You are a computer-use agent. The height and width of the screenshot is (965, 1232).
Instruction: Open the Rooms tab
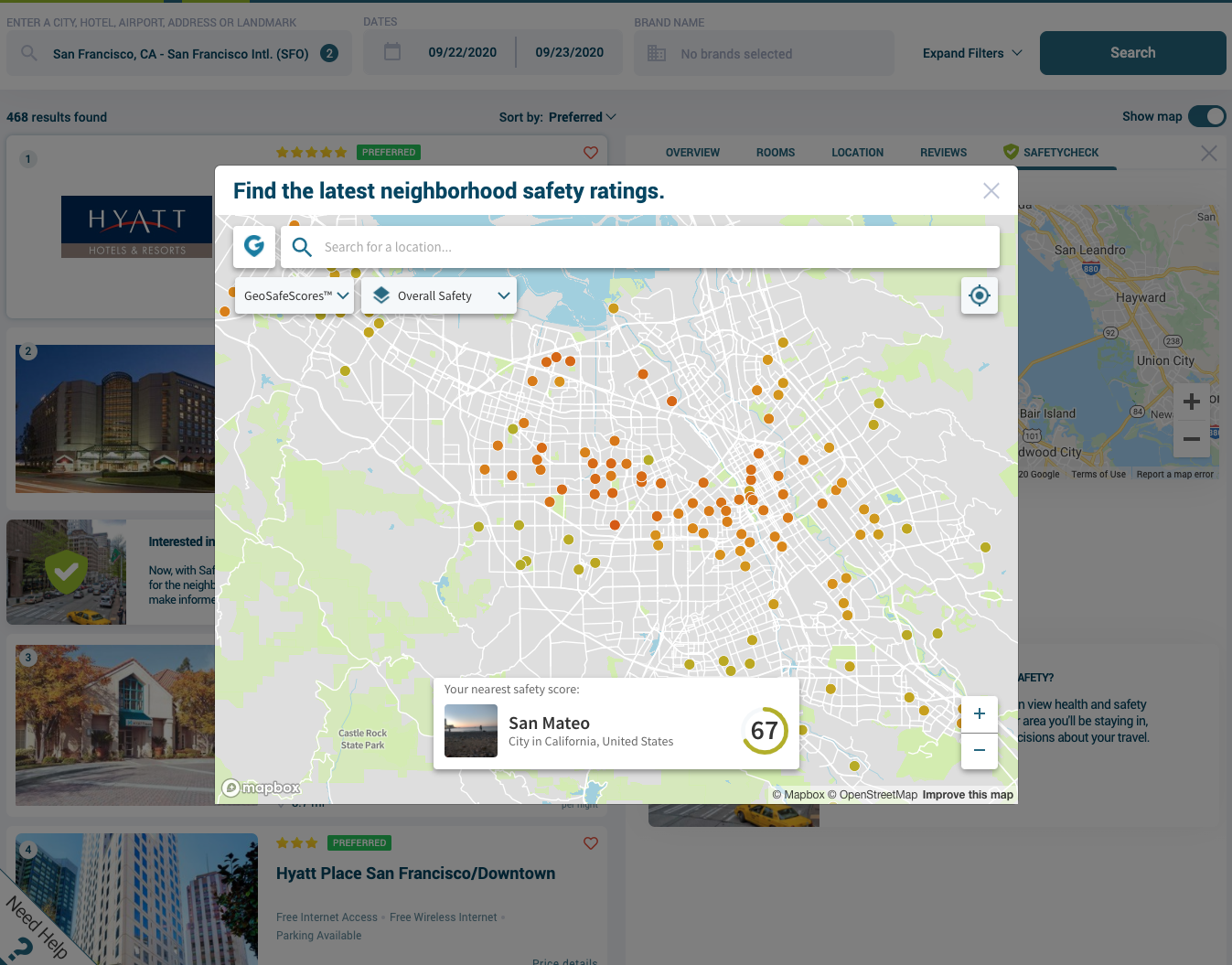tap(775, 152)
